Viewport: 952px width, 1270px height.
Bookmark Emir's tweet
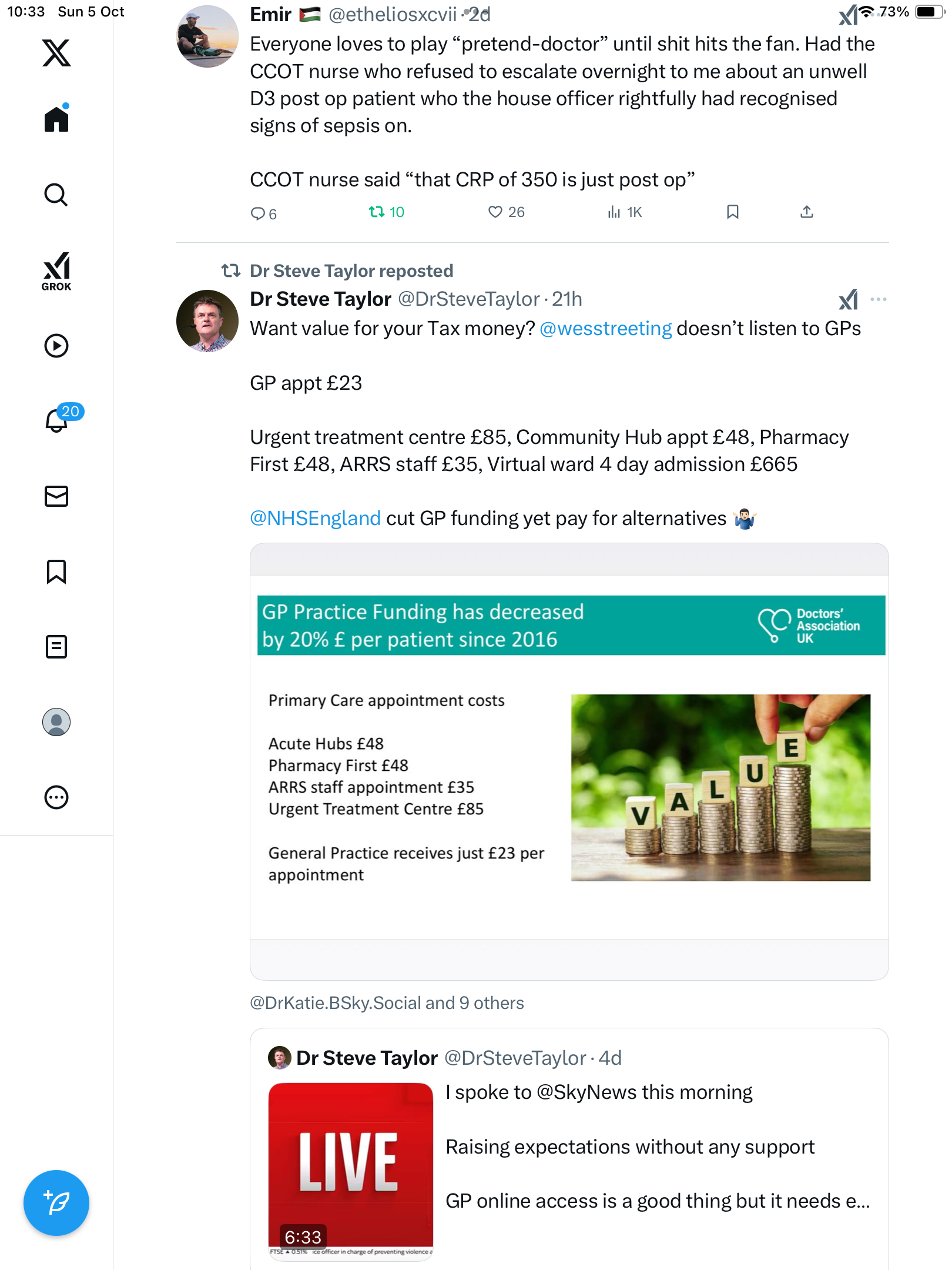[732, 212]
